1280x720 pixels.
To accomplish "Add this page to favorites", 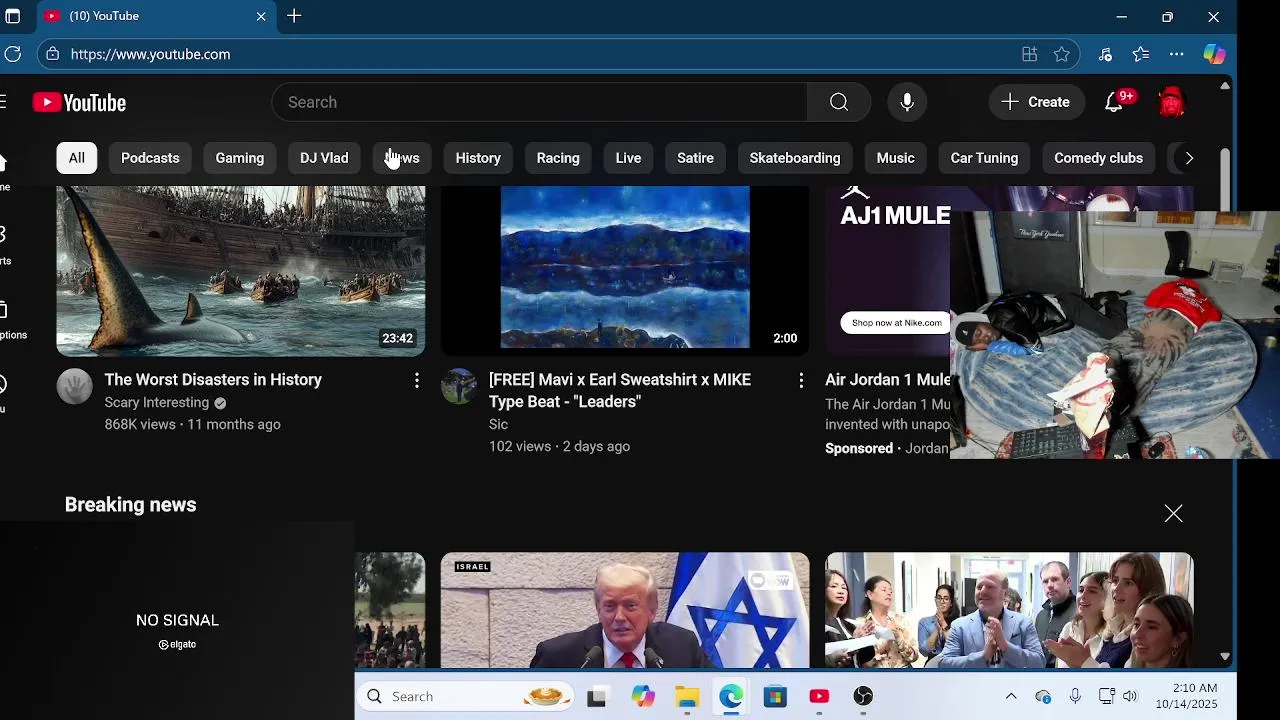I will [1062, 54].
